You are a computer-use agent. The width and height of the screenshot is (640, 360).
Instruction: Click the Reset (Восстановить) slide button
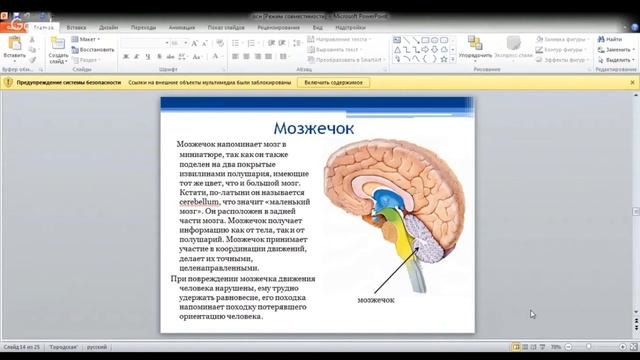pos(93,50)
